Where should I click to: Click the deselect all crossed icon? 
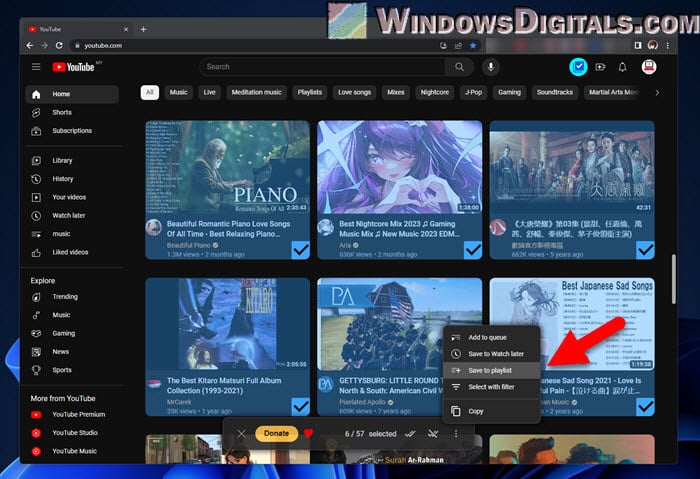pyautogui.click(x=433, y=433)
